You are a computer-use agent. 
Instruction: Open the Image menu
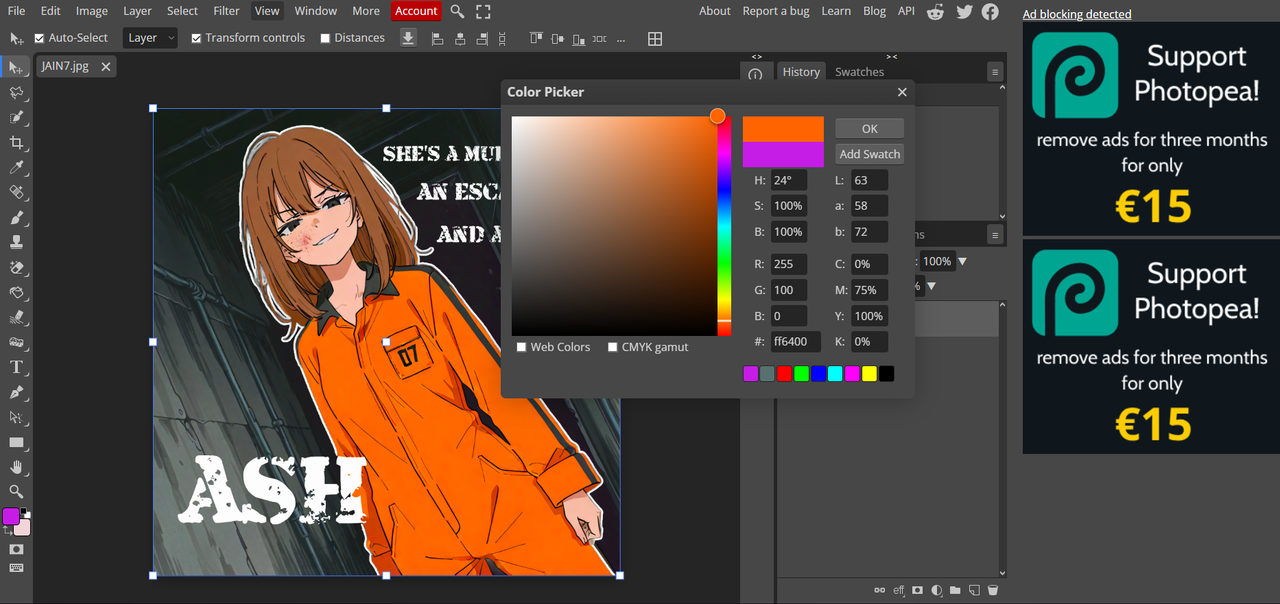tap(92, 11)
